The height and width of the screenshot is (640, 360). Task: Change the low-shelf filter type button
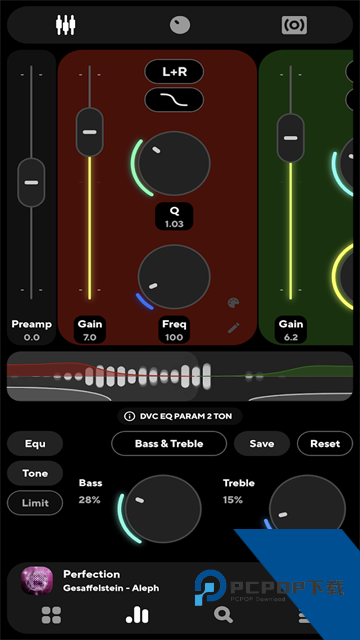(174, 100)
